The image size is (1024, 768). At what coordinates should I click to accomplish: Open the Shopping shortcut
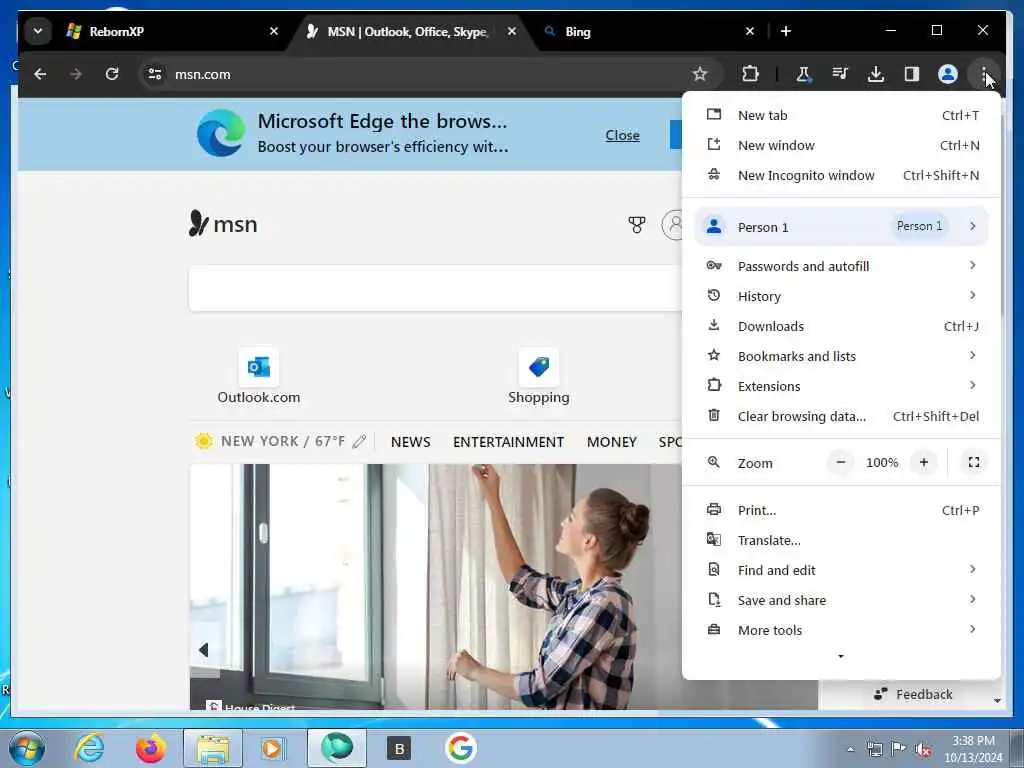pyautogui.click(x=539, y=376)
